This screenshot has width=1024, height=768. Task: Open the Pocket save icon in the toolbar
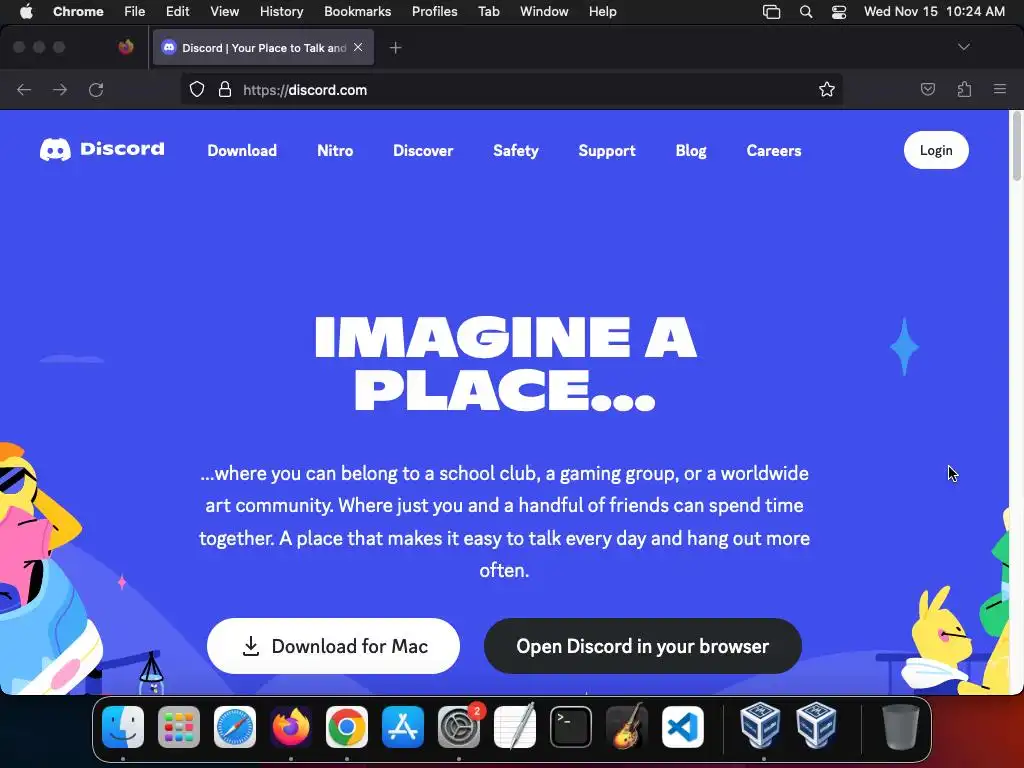927,89
